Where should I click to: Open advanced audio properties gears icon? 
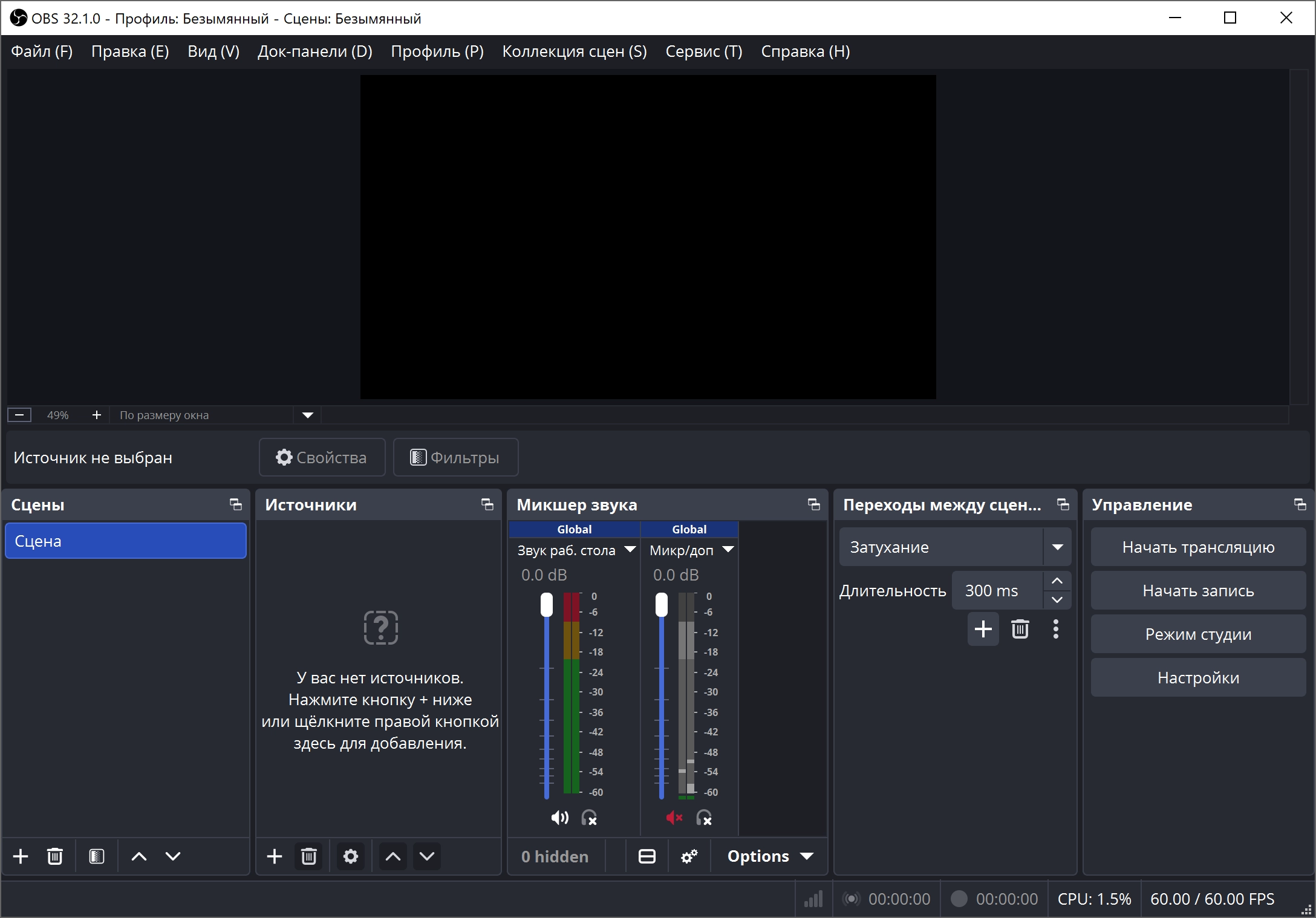[689, 856]
